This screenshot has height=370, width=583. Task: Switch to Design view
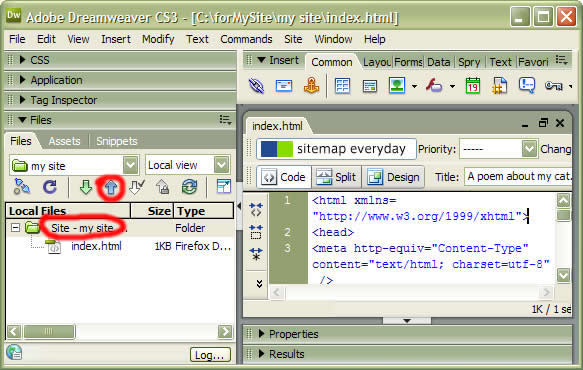394,177
